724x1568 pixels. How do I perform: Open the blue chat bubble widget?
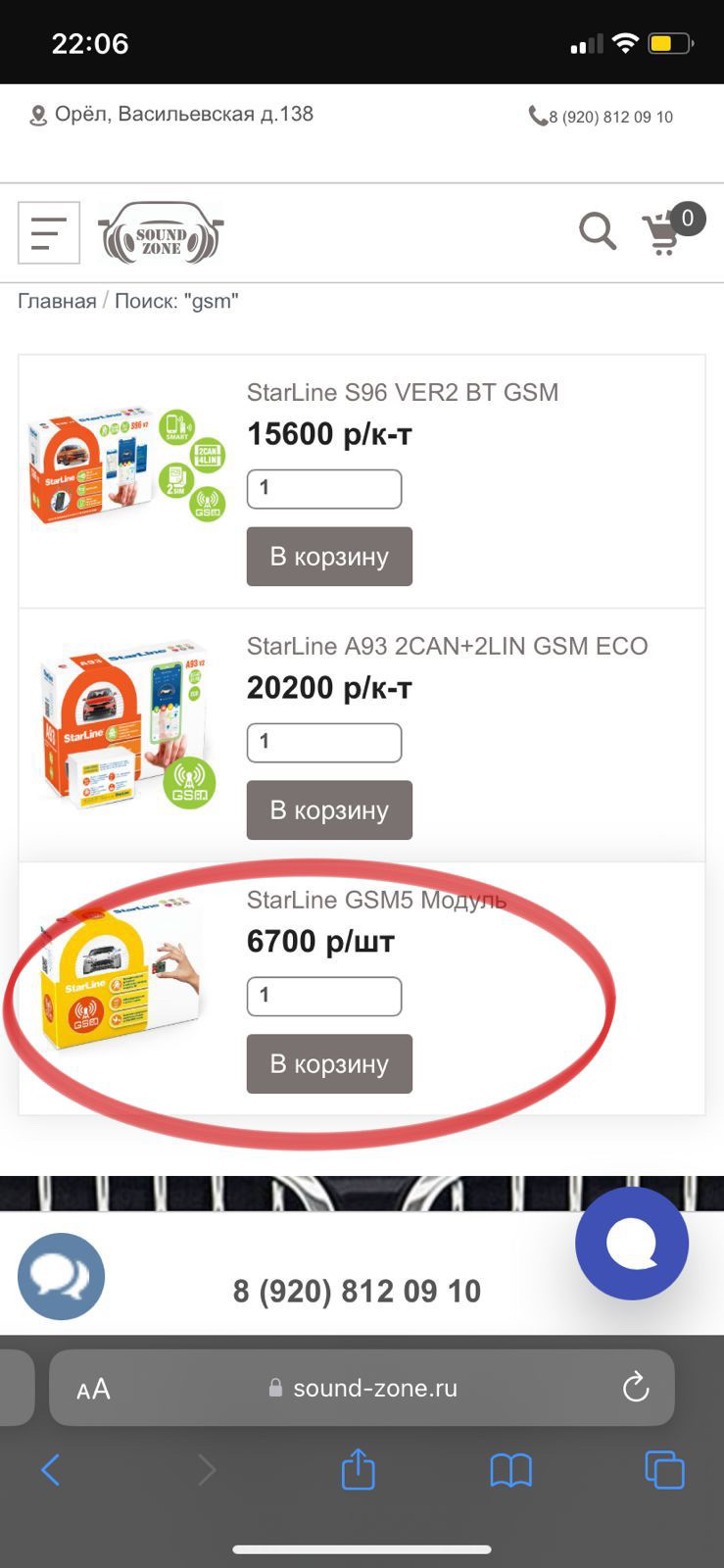632,1243
